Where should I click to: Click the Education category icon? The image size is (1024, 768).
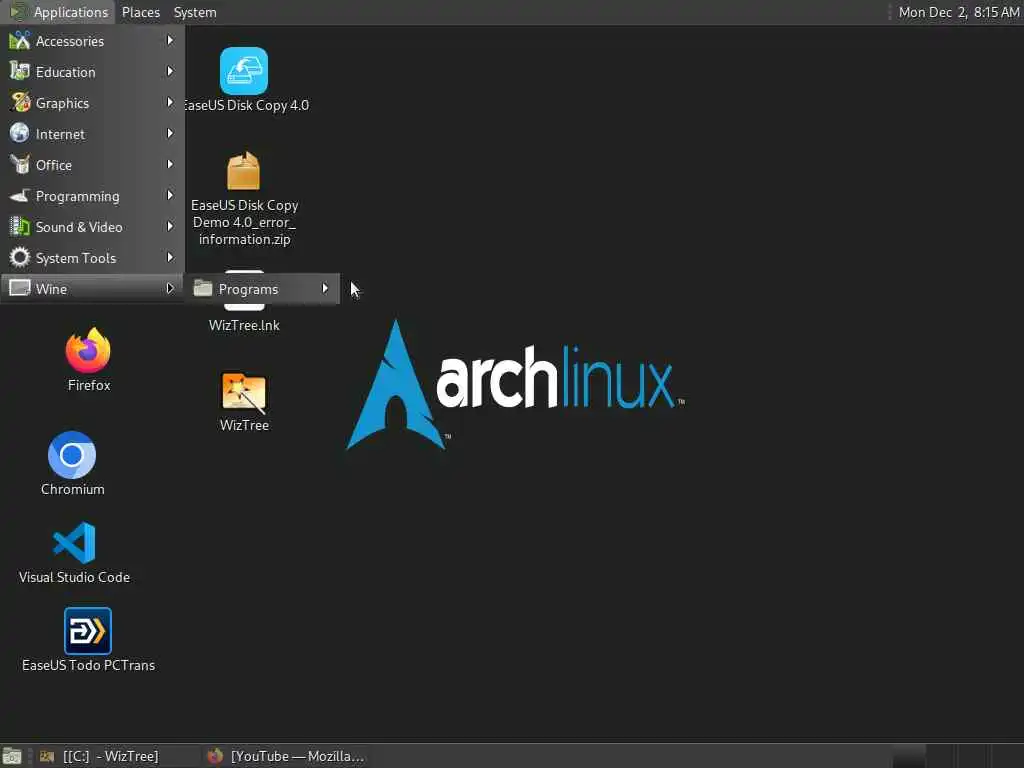point(20,71)
